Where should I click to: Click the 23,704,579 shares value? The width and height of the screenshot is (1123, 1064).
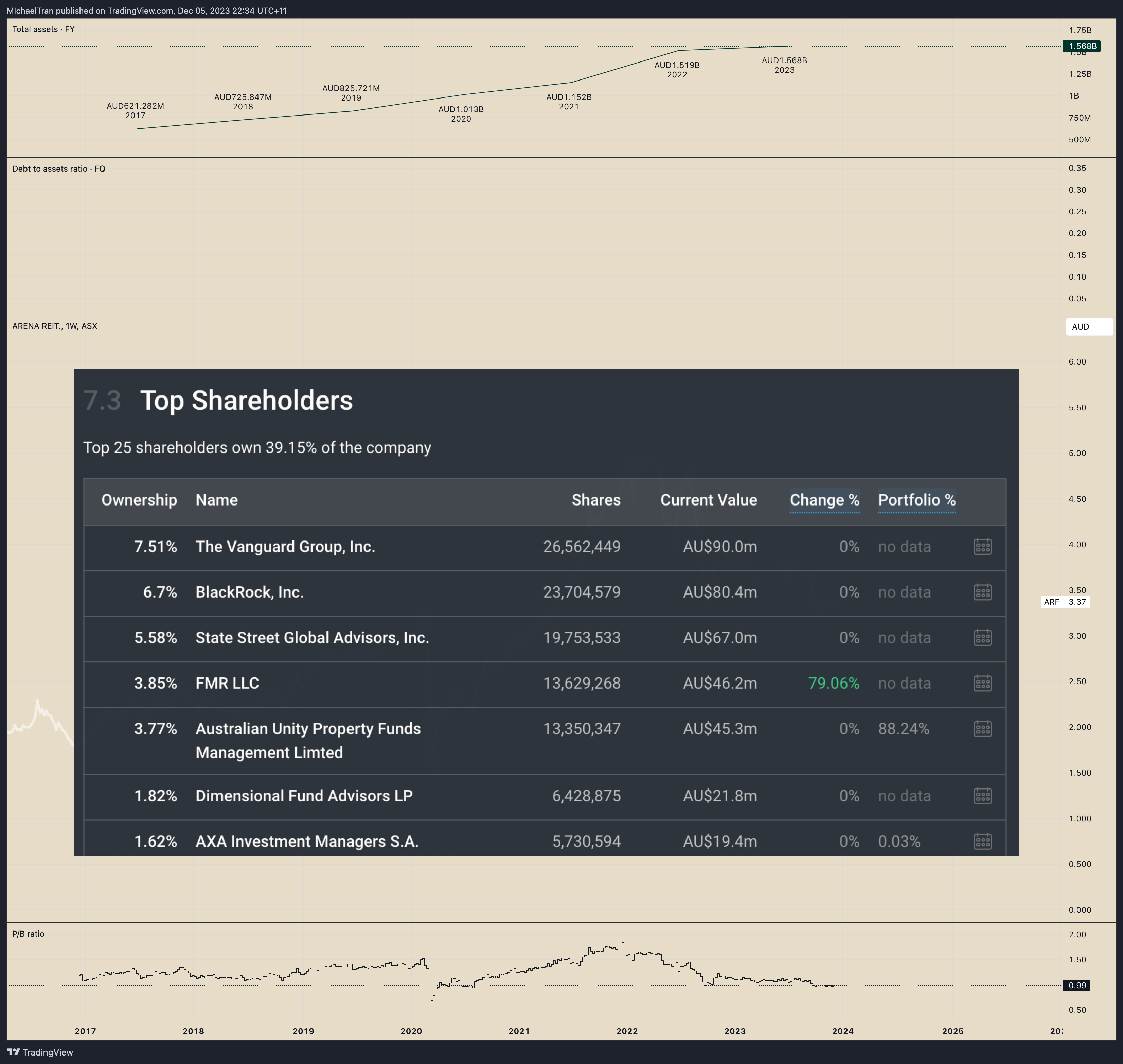pyautogui.click(x=582, y=592)
